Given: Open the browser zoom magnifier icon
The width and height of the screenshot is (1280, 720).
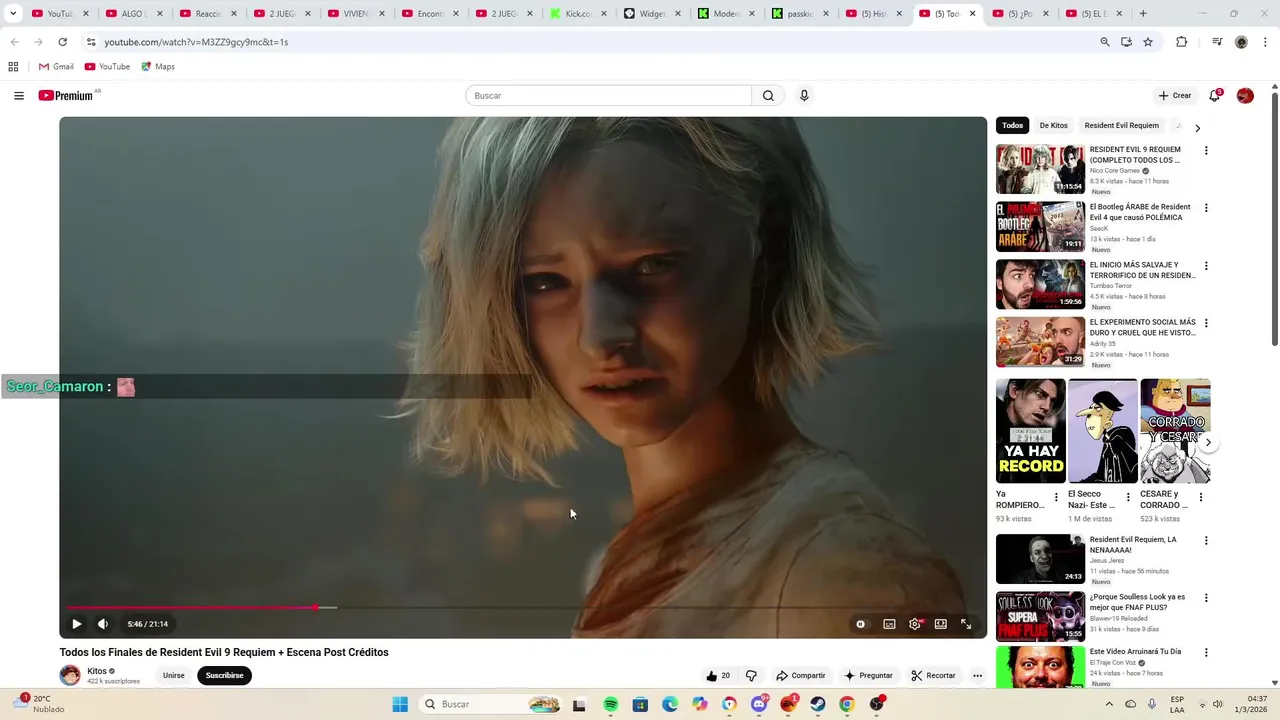Looking at the screenshot, I should coord(1105,42).
